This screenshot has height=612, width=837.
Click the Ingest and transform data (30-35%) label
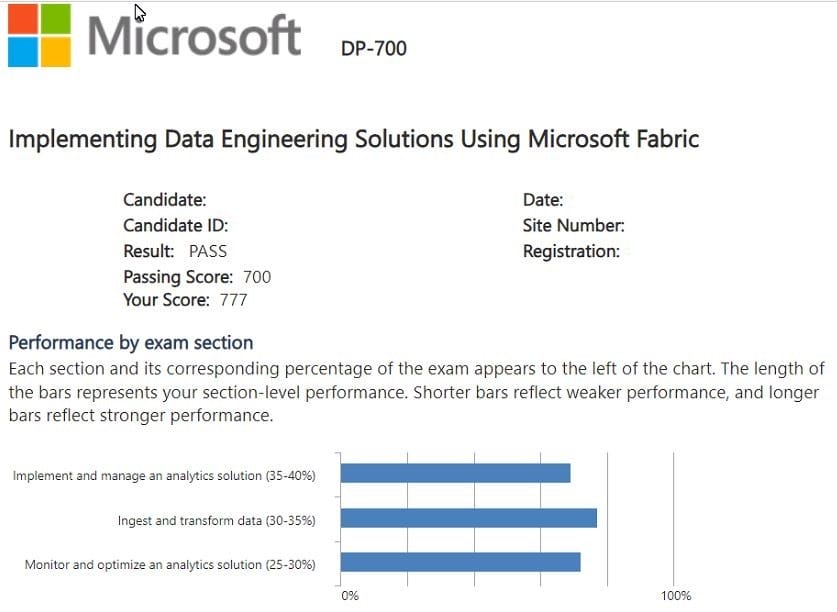[216, 521]
